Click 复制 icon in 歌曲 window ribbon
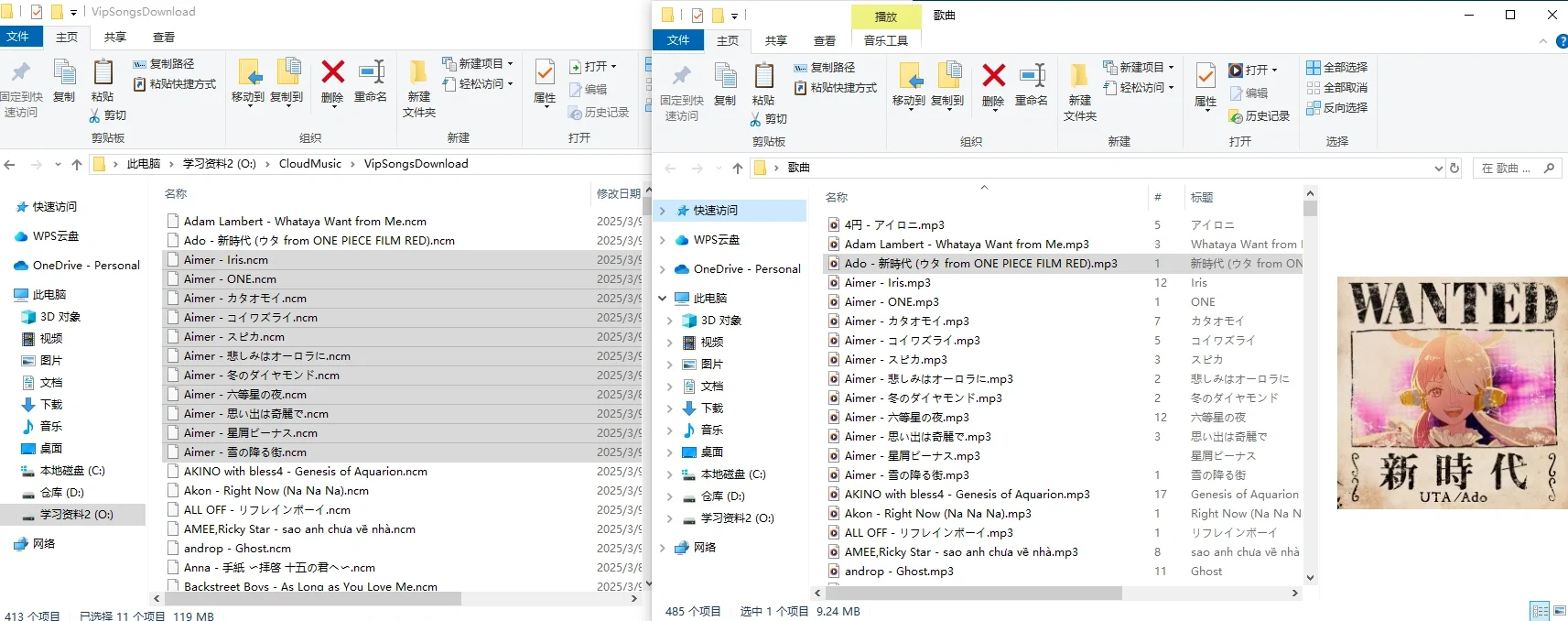This screenshot has width=1568, height=621. pos(725,75)
